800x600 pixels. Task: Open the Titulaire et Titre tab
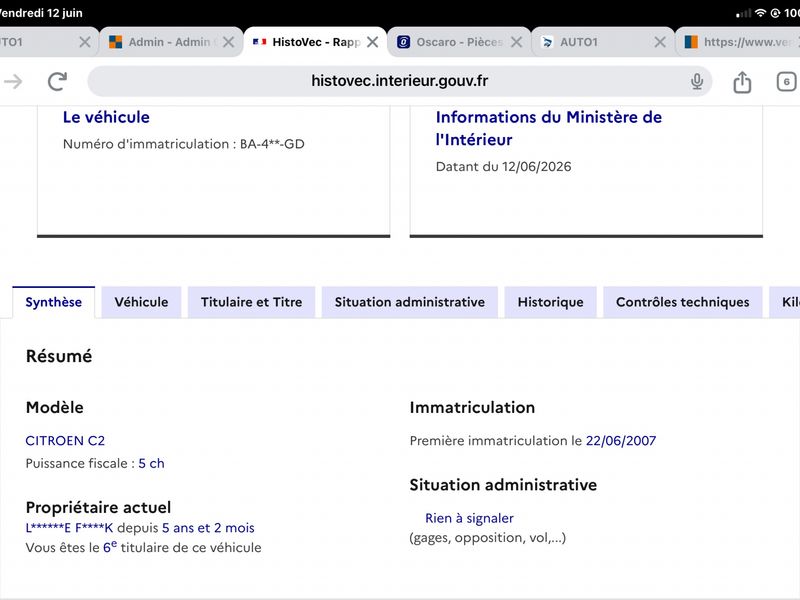pyautogui.click(x=252, y=302)
